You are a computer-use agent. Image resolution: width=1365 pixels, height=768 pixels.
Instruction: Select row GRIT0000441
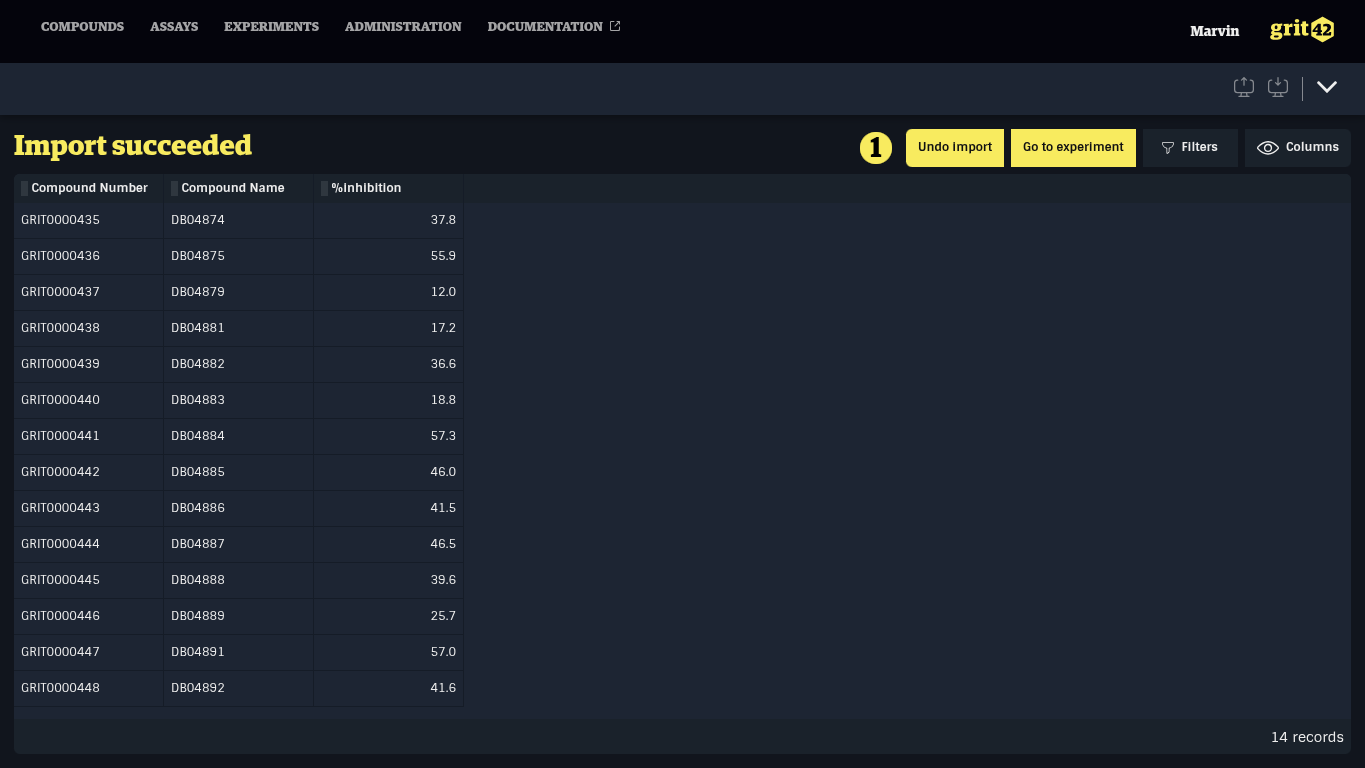pos(239,436)
